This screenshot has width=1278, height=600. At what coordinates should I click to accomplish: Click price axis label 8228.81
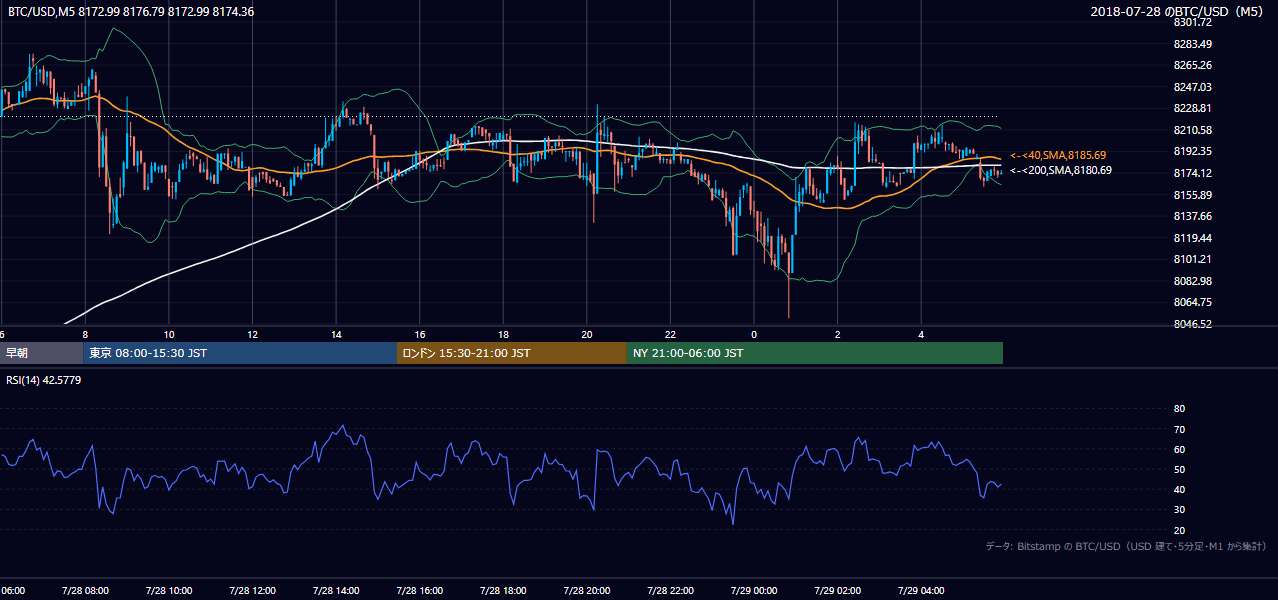pyautogui.click(x=1193, y=108)
